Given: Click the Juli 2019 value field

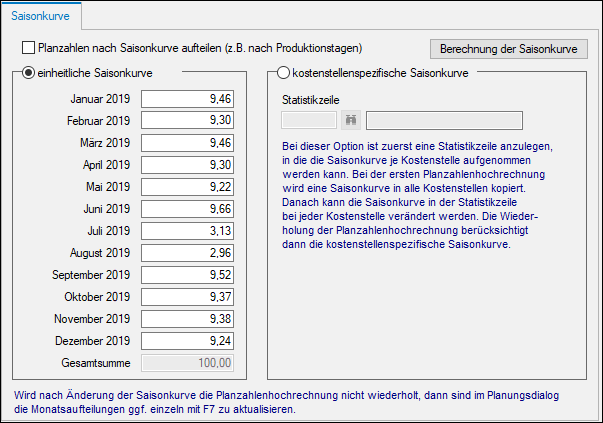Looking at the screenshot, I should click(x=187, y=231).
